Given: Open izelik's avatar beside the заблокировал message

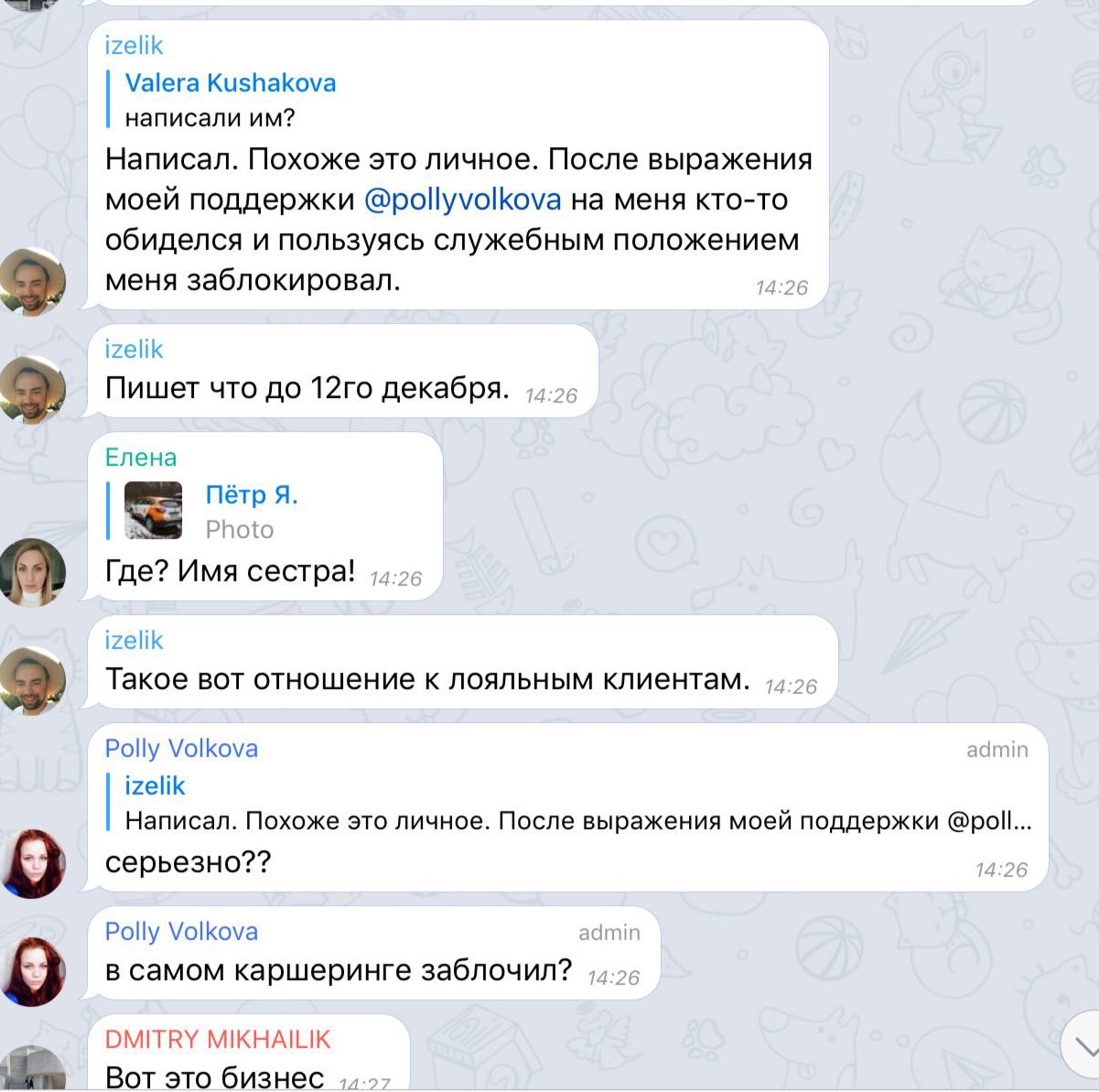Looking at the screenshot, I should 33,281.
